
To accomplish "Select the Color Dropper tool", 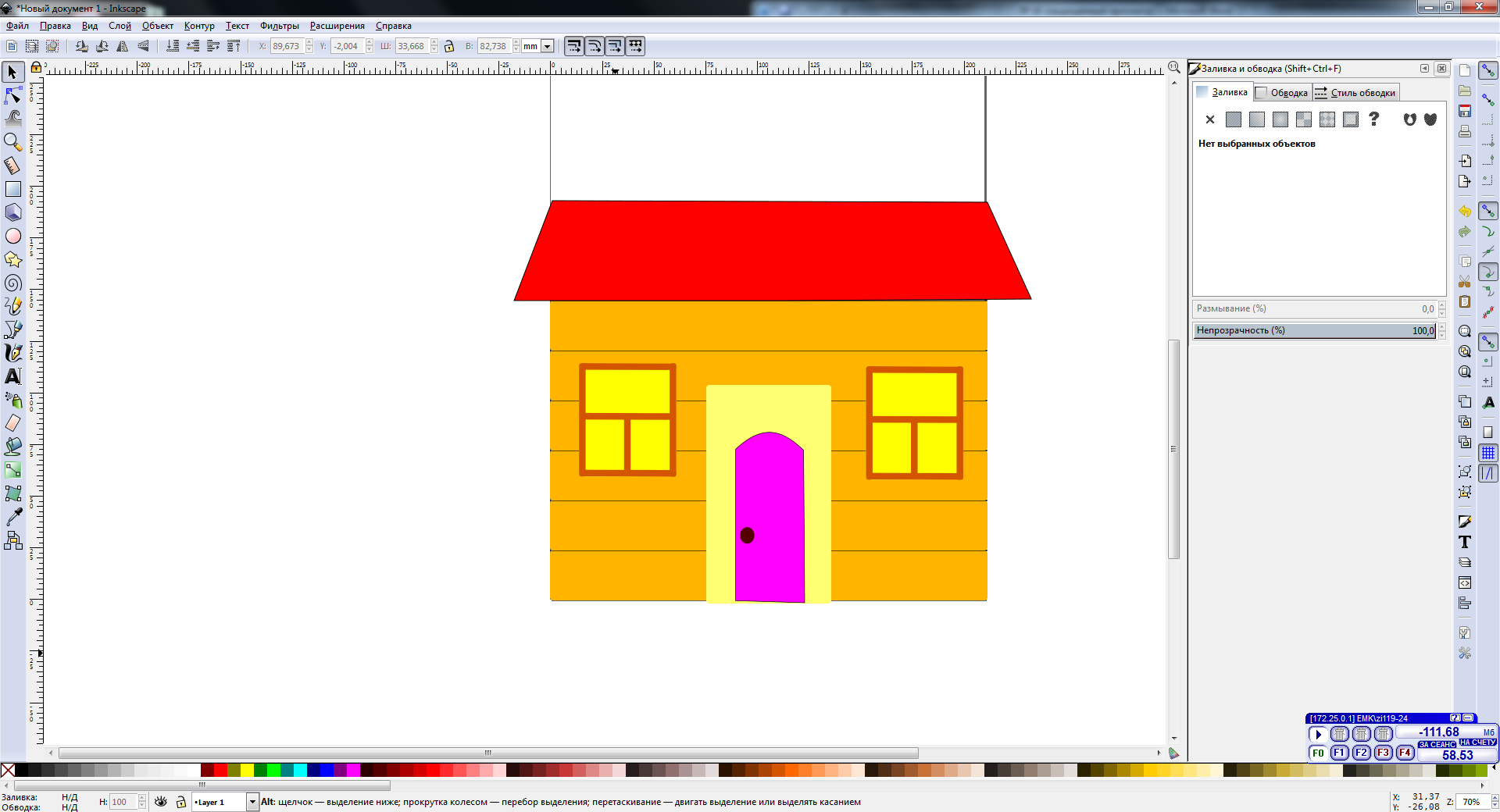I will [x=12, y=517].
